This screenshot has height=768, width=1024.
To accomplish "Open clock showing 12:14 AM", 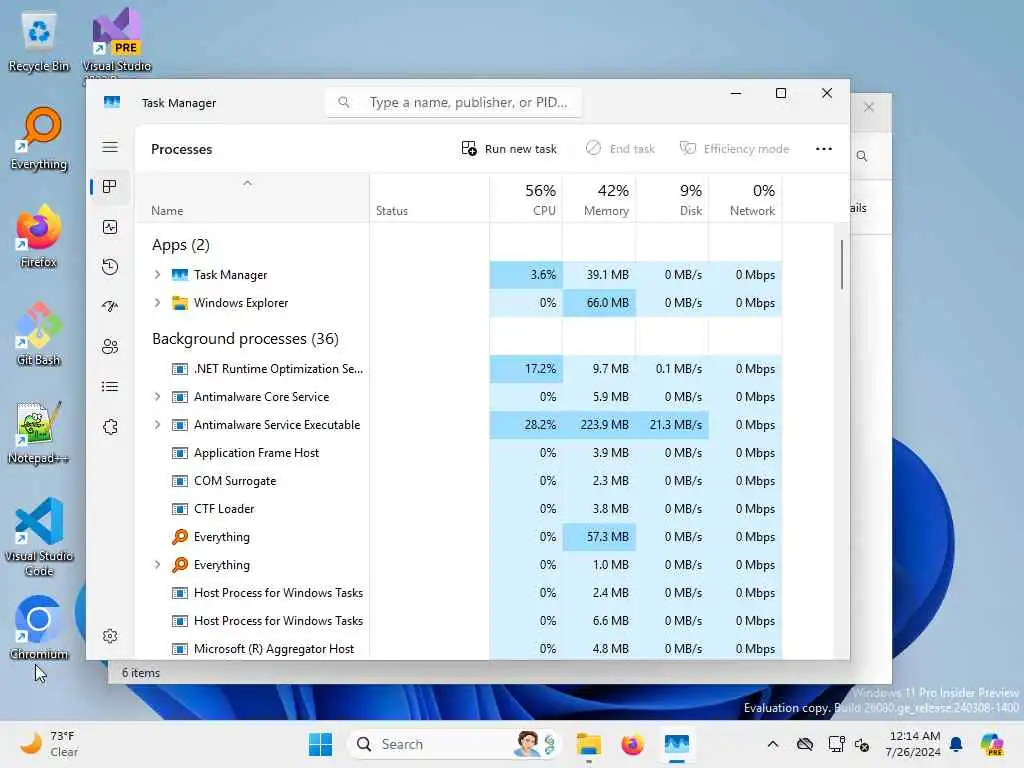I will (913, 744).
